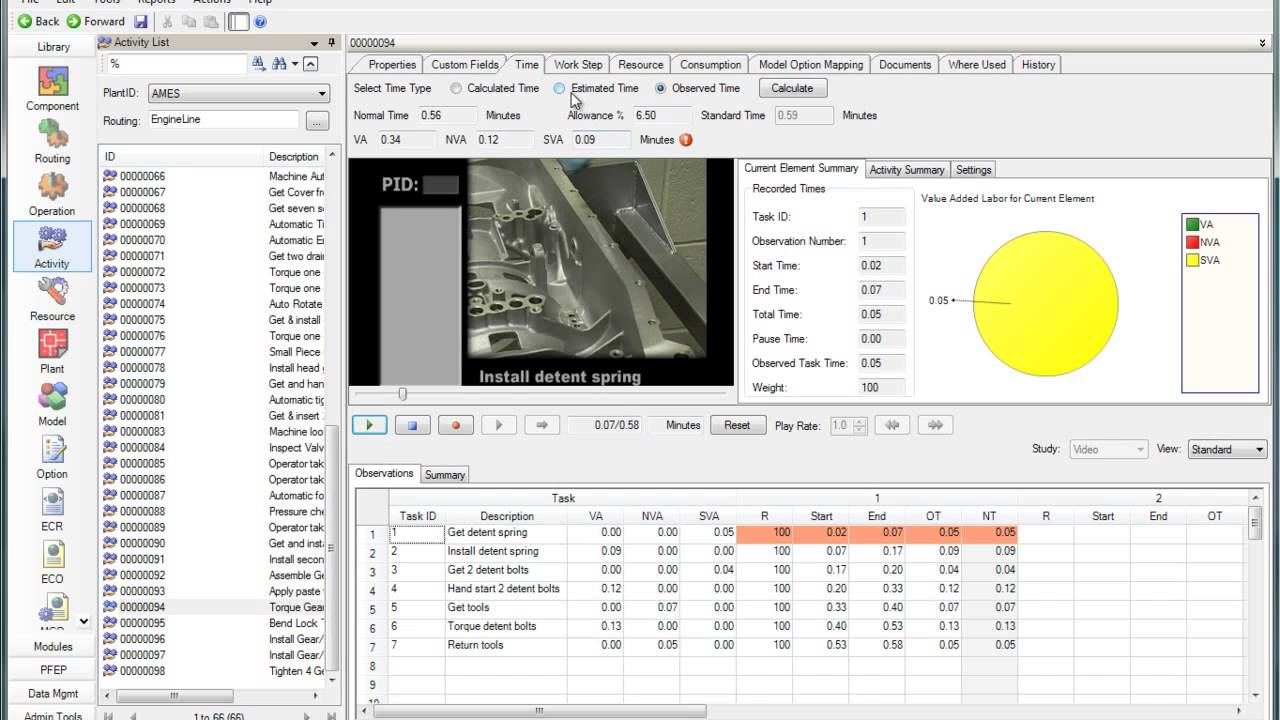The width and height of the screenshot is (1280, 720).
Task: Open the Option library section
Action: [52, 457]
